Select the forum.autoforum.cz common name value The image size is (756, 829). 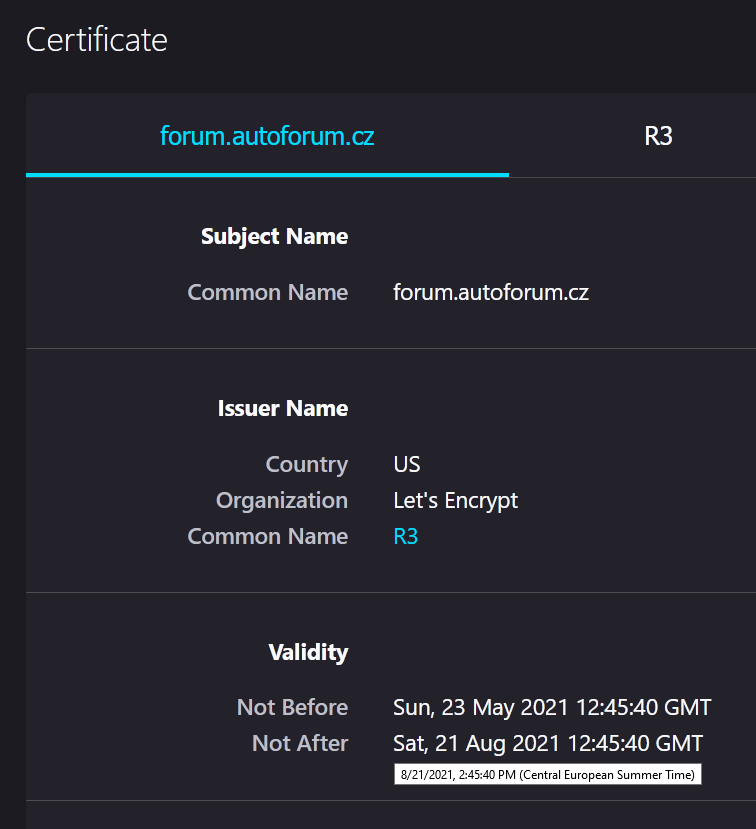pos(491,292)
